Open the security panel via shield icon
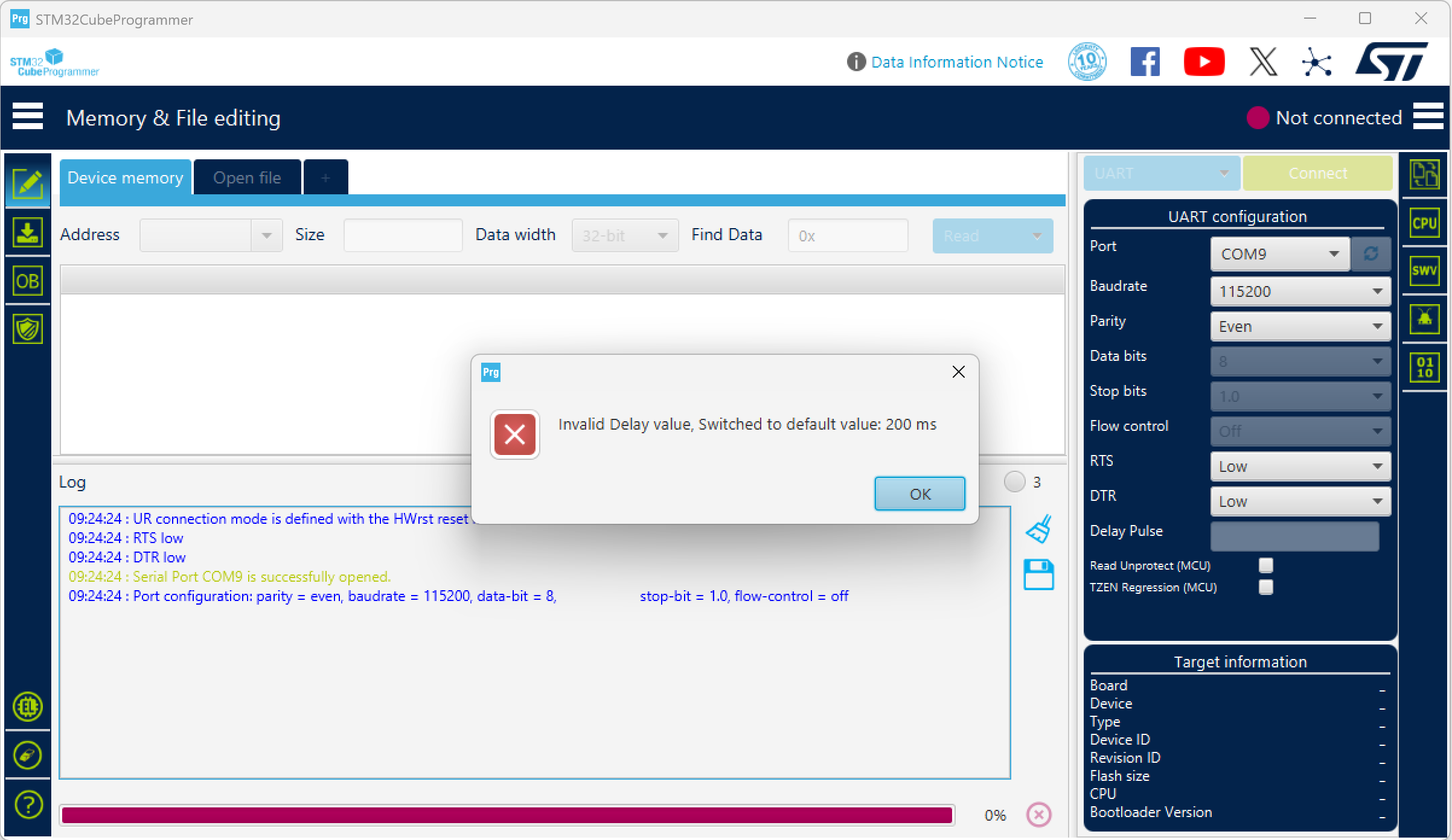1452x840 pixels. click(x=27, y=329)
